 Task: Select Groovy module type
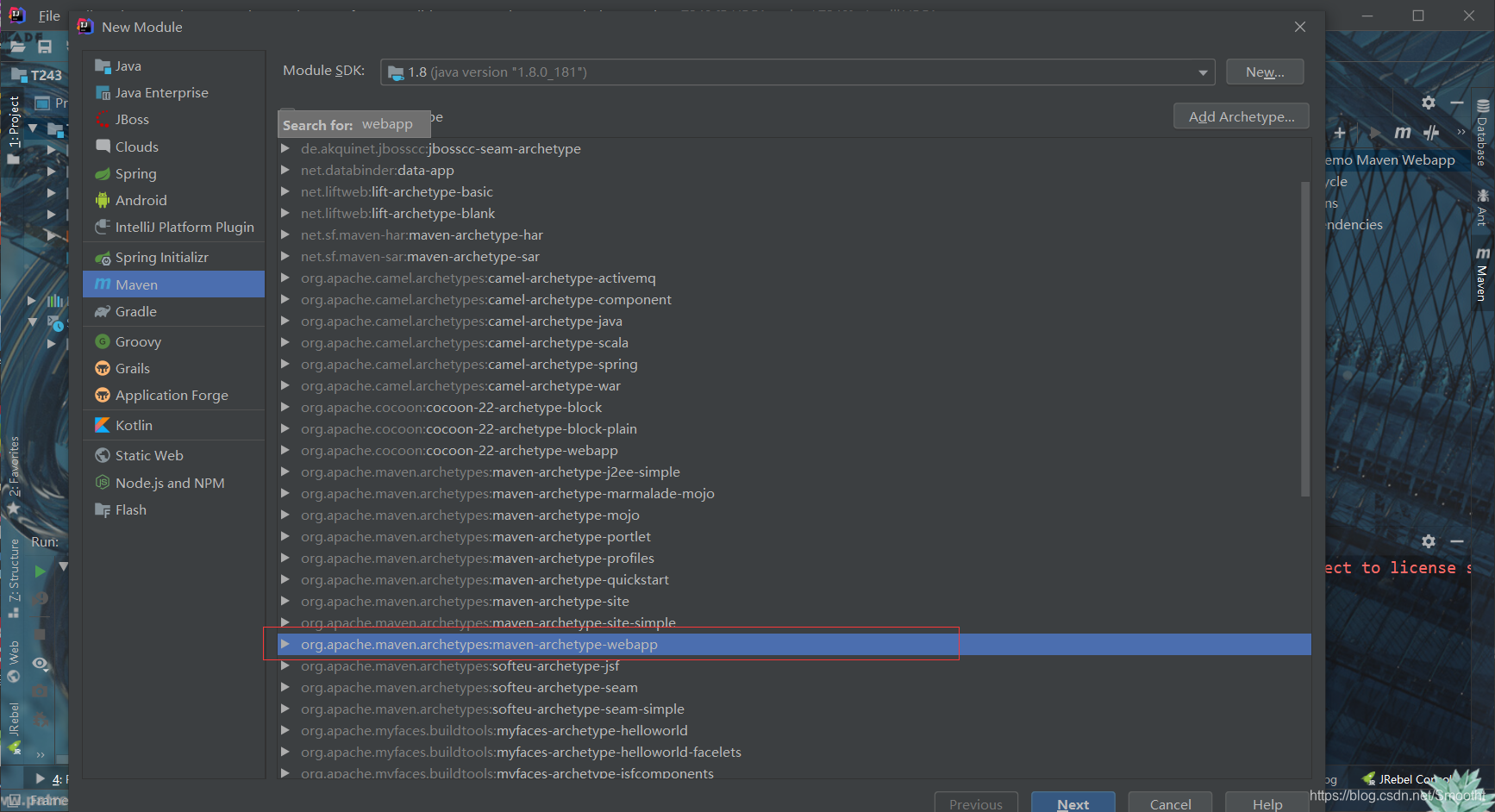pos(138,342)
